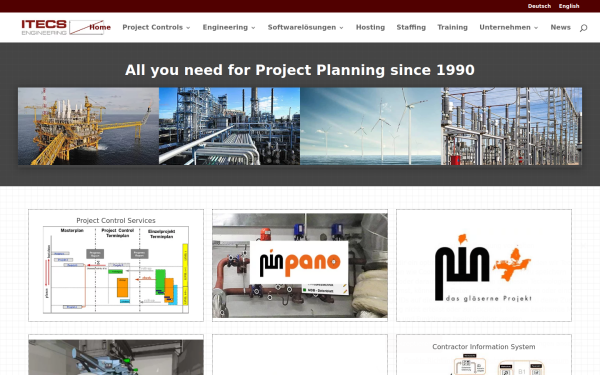Open the search magnifier icon
Viewport: 600px width, 375px height.
pos(583,28)
